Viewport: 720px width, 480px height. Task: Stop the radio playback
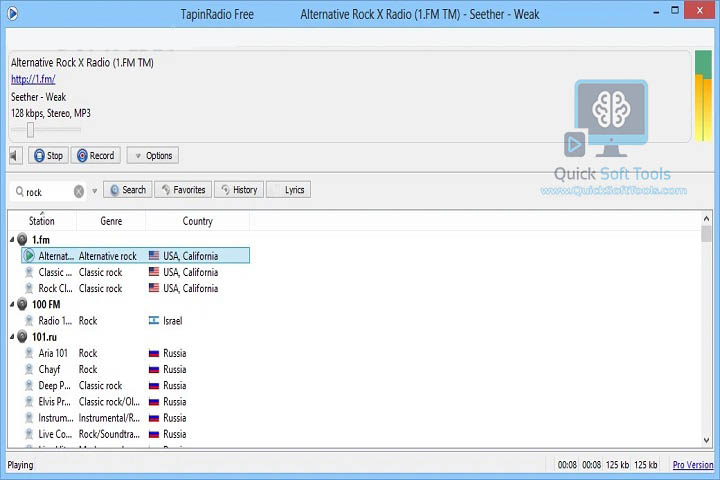(49, 156)
